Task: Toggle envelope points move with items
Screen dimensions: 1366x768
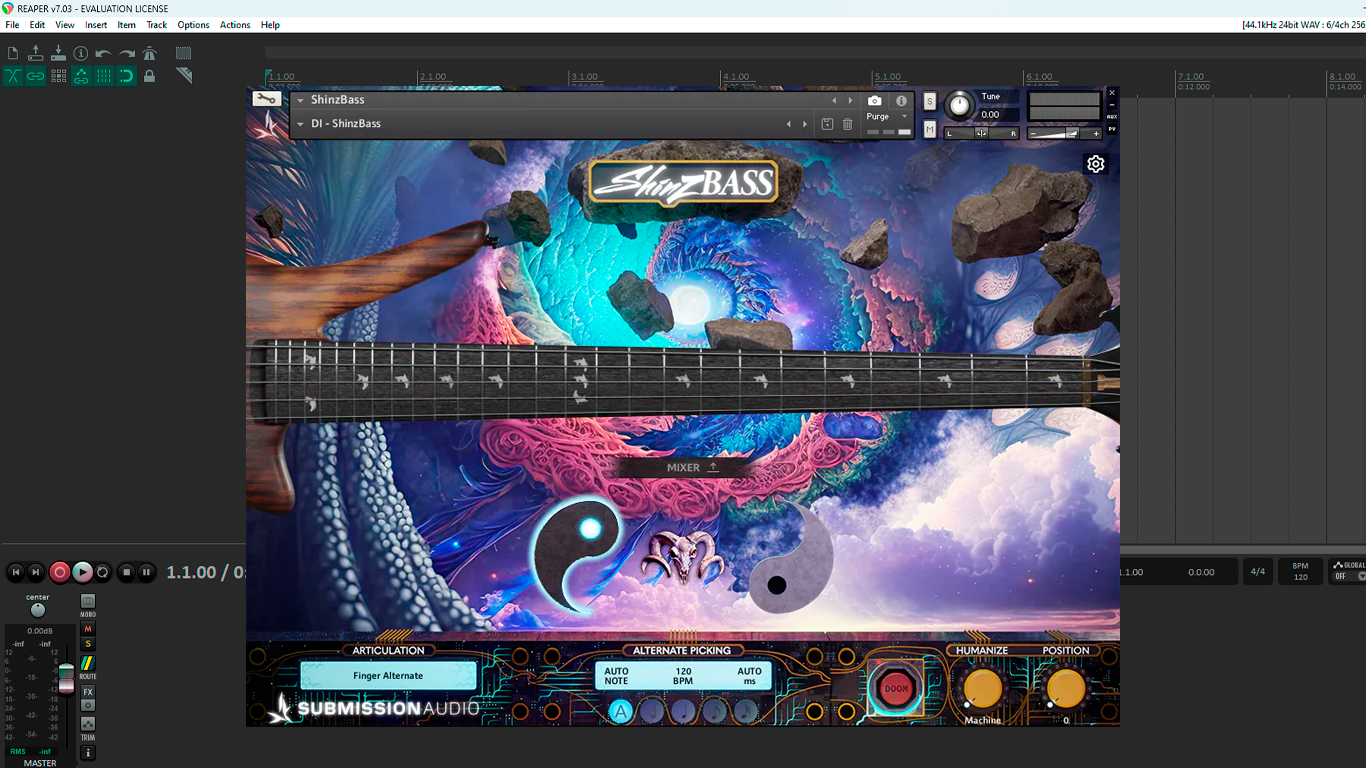Action: coord(81,76)
